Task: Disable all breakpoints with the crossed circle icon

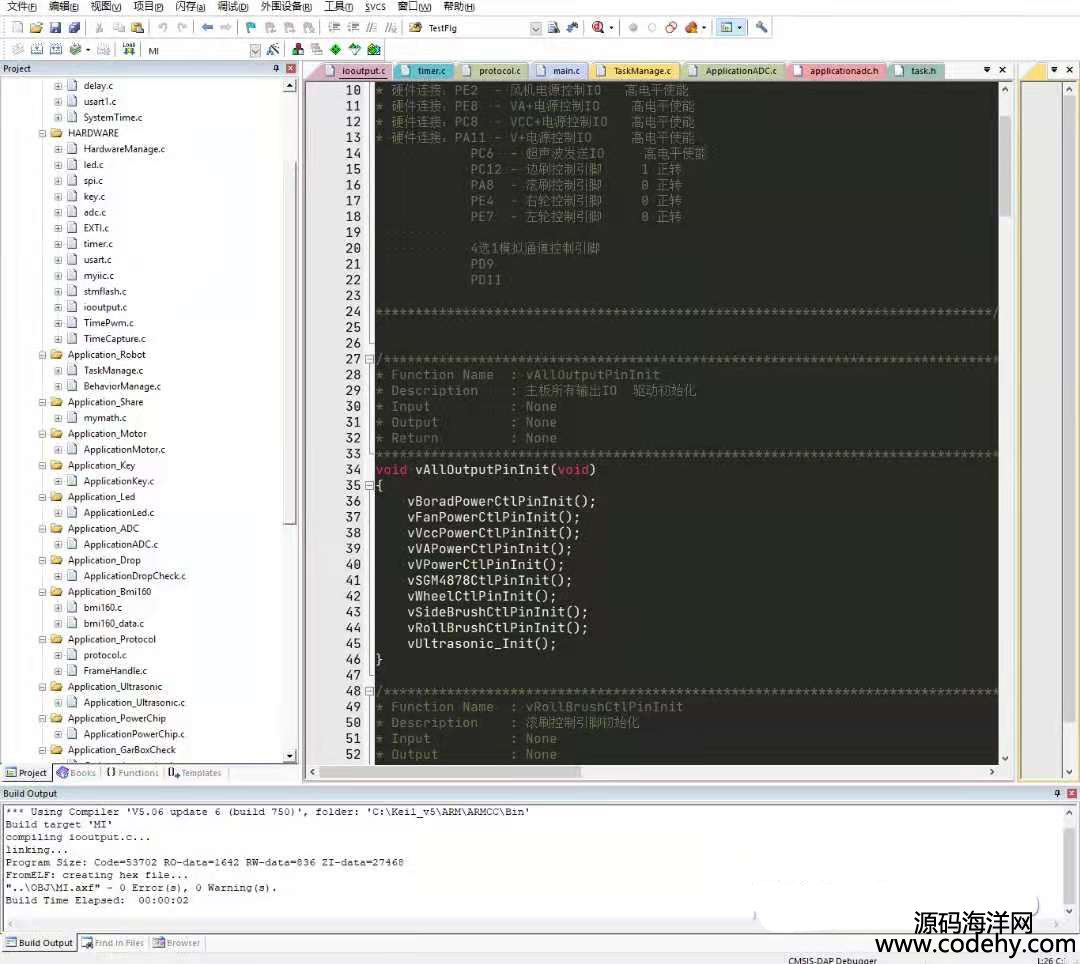Action: pyautogui.click(x=672, y=28)
